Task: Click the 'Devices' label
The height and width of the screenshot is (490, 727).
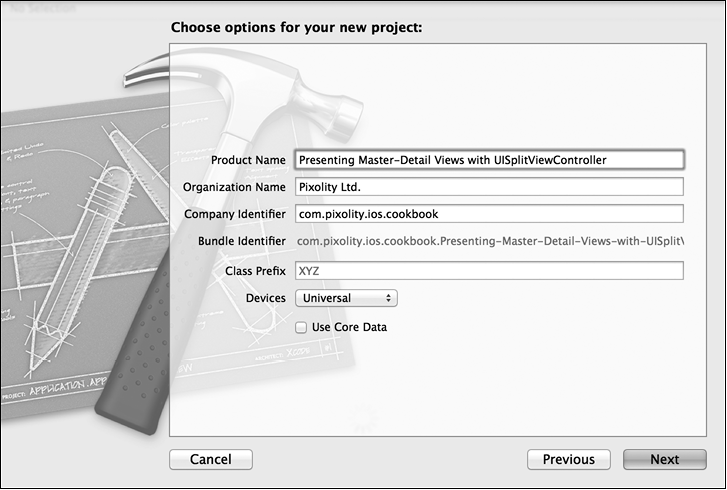Action: (266, 298)
